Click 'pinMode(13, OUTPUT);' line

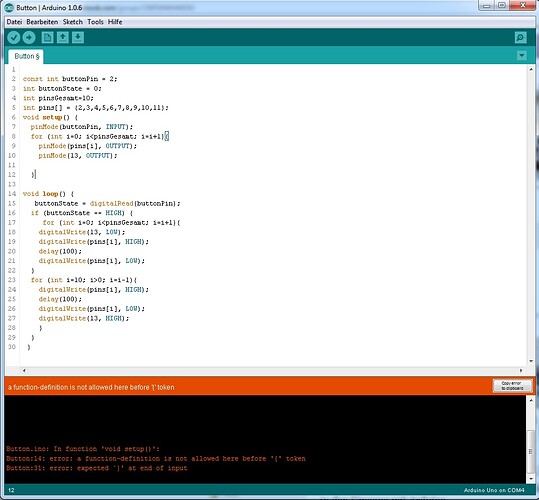point(78,156)
